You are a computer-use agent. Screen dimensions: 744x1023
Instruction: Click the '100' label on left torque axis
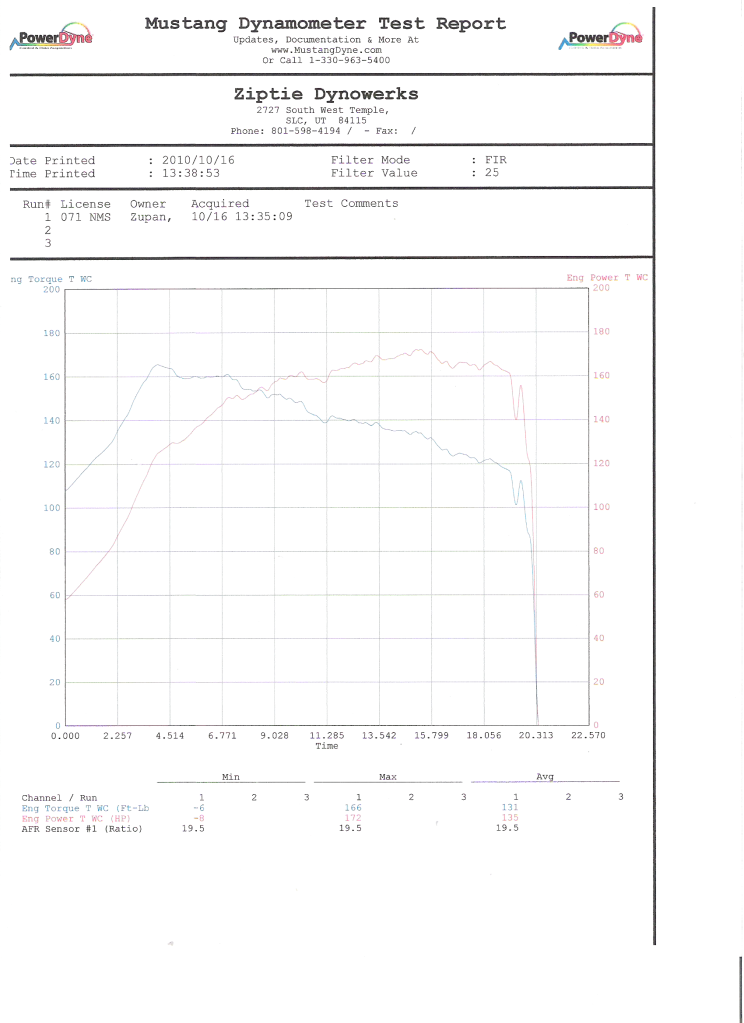tap(52, 508)
